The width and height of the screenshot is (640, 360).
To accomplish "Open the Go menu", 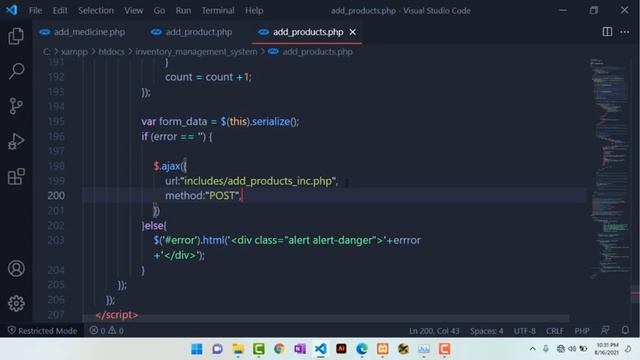I will [x=159, y=11].
